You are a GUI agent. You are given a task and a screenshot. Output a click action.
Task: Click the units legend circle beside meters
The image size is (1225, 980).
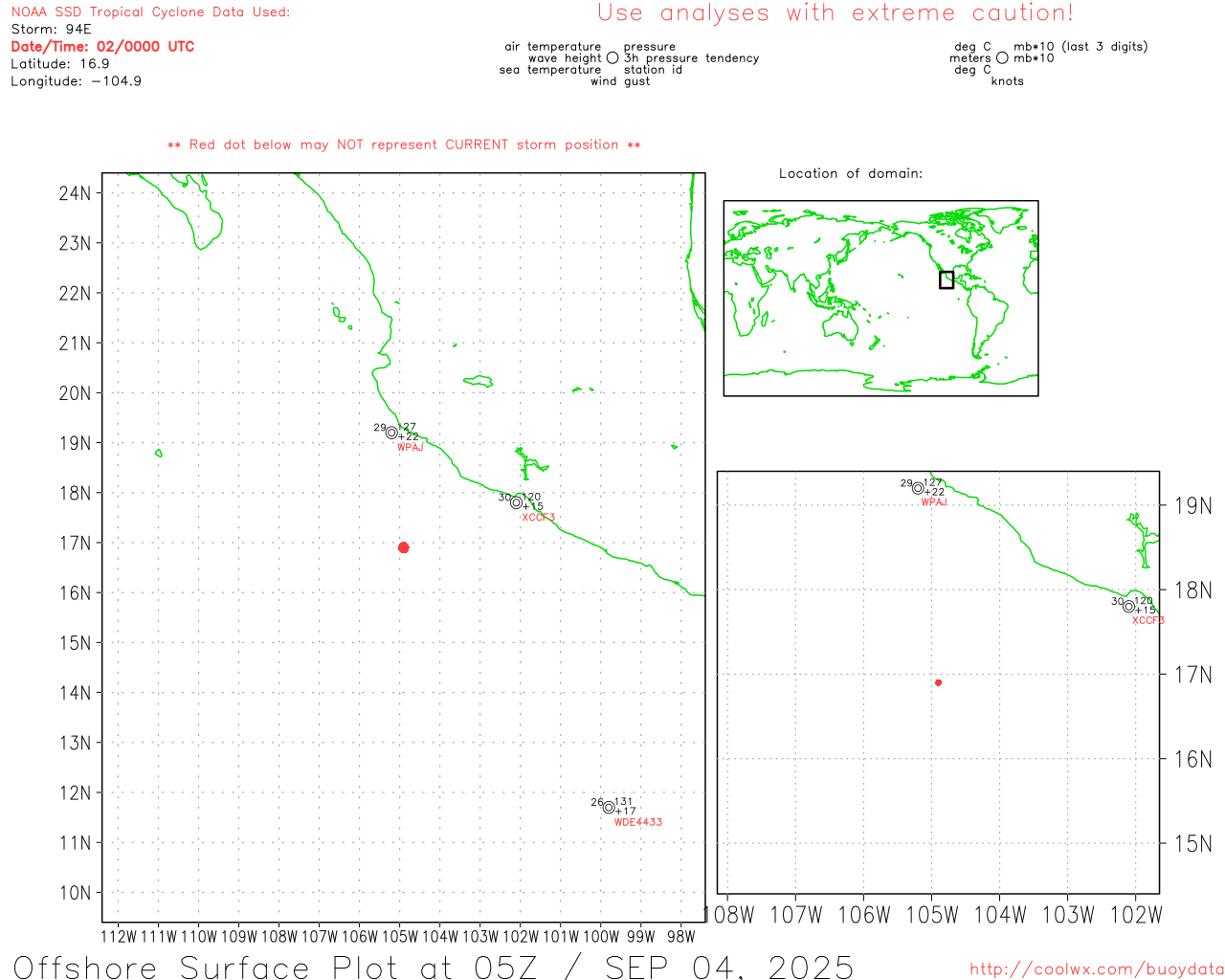coord(1002,57)
